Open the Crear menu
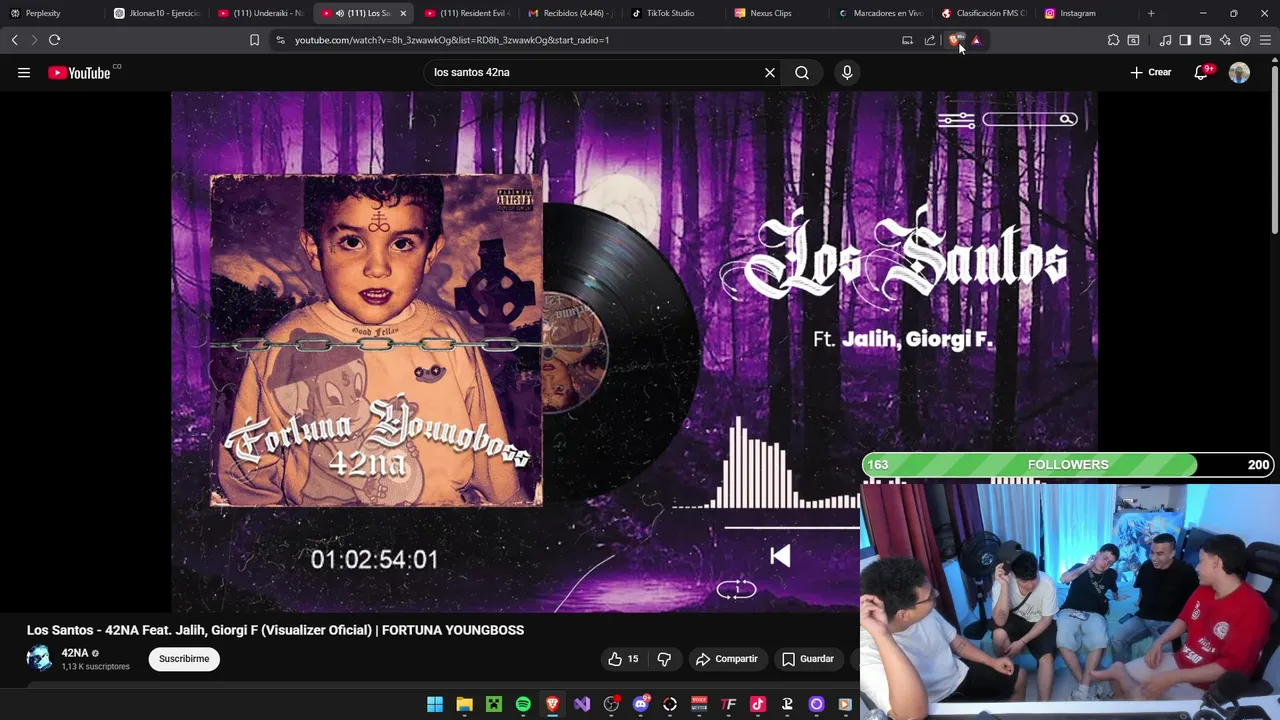Image resolution: width=1280 pixels, height=720 pixels. point(1150,73)
